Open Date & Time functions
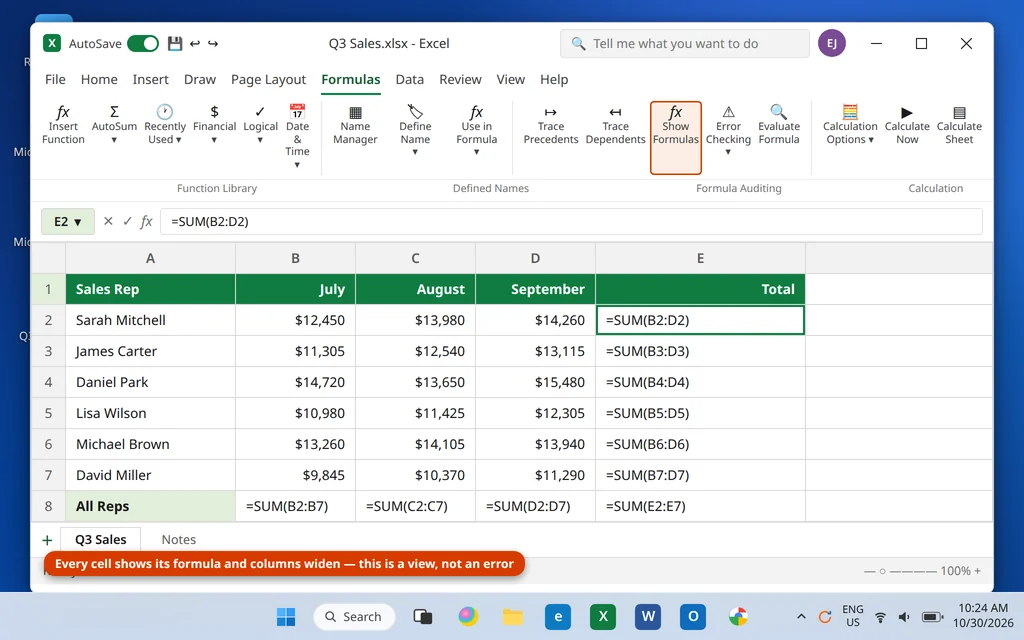The width and height of the screenshot is (1024, 640). tap(297, 136)
